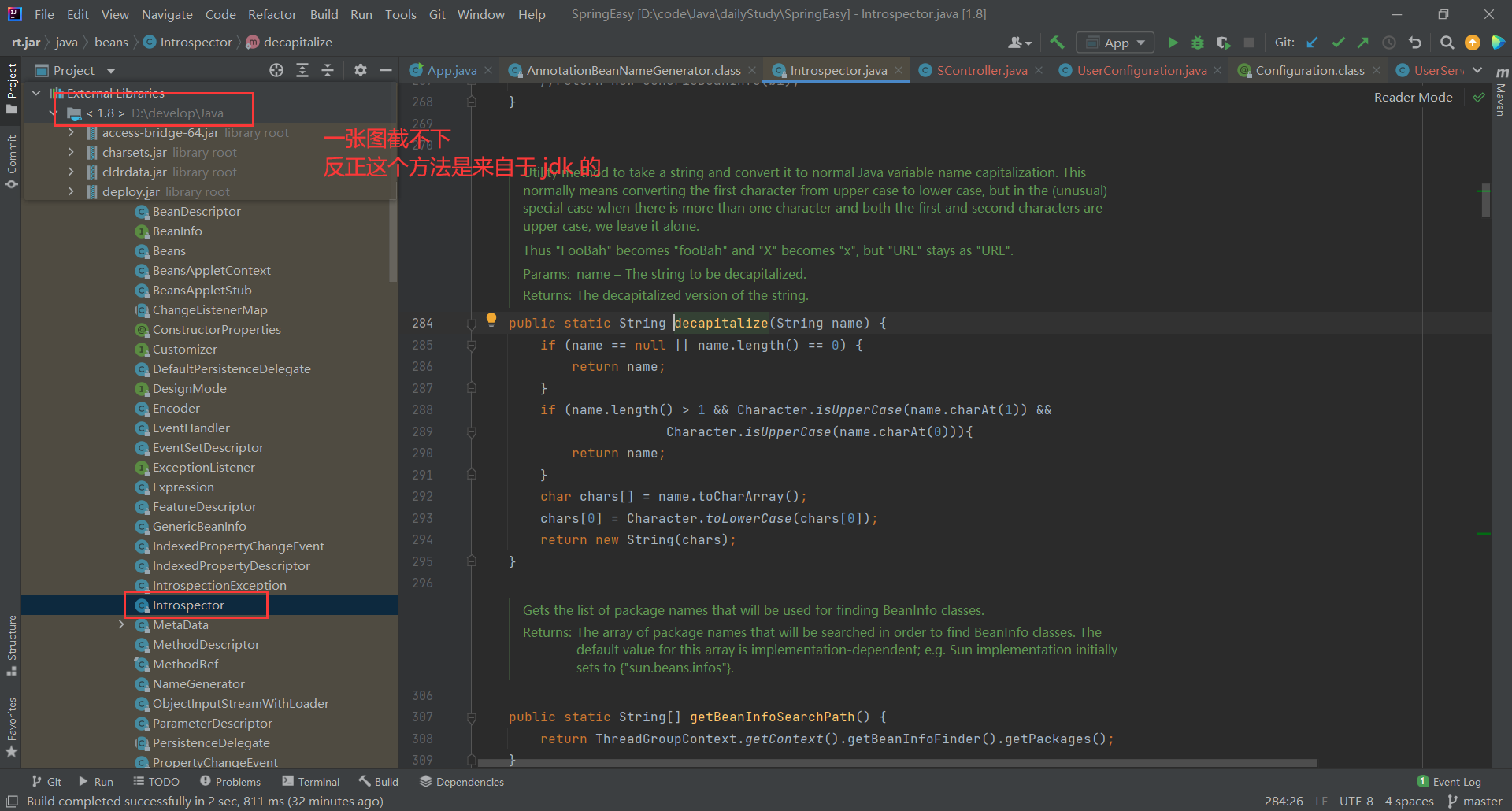
Task: Click the master Git branch widget
Action: click(x=1475, y=801)
